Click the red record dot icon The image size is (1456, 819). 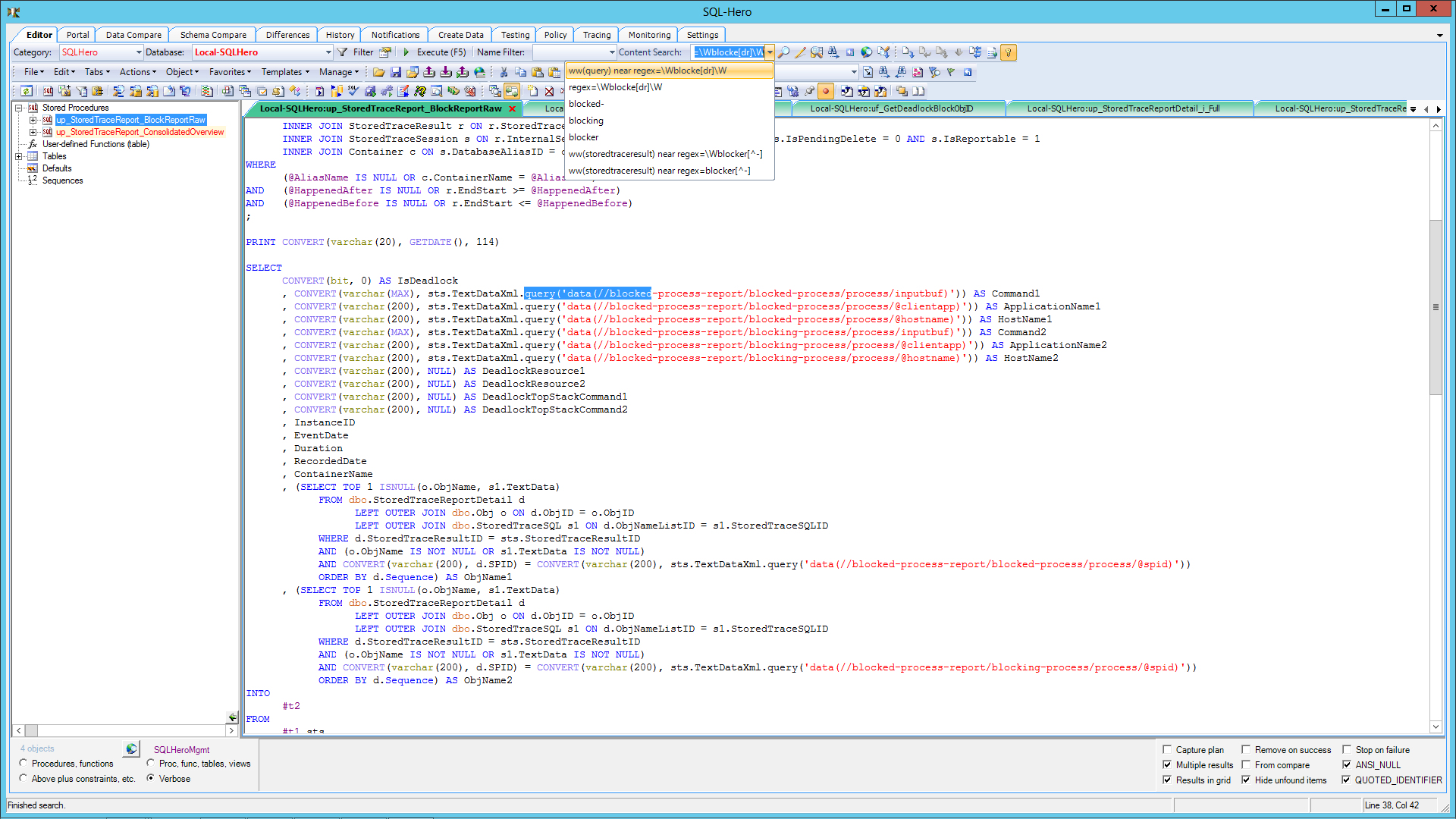(826, 91)
